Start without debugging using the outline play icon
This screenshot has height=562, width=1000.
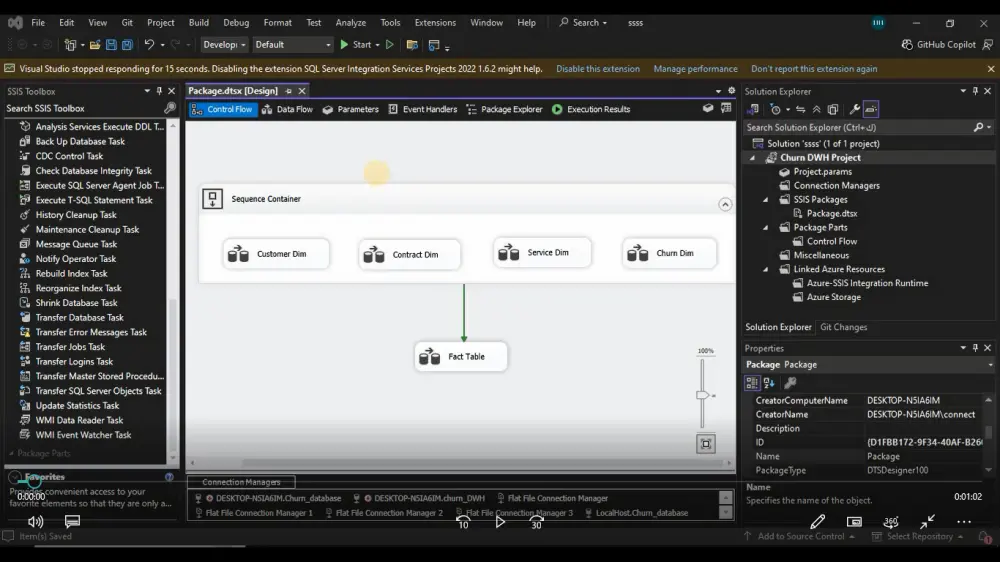click(x=390, y=45)
